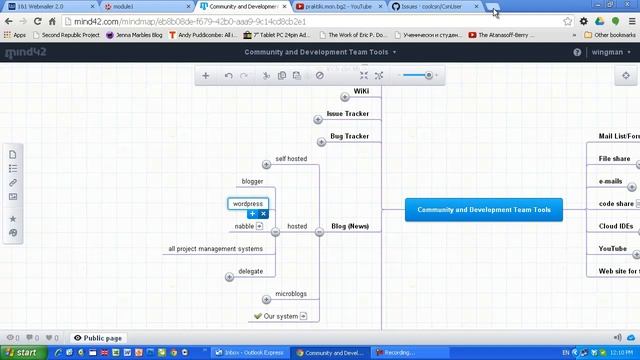Viewport: 640px width, 360px height.
Task: Switch to the YouTube browser tab
Action: [338, 7]
